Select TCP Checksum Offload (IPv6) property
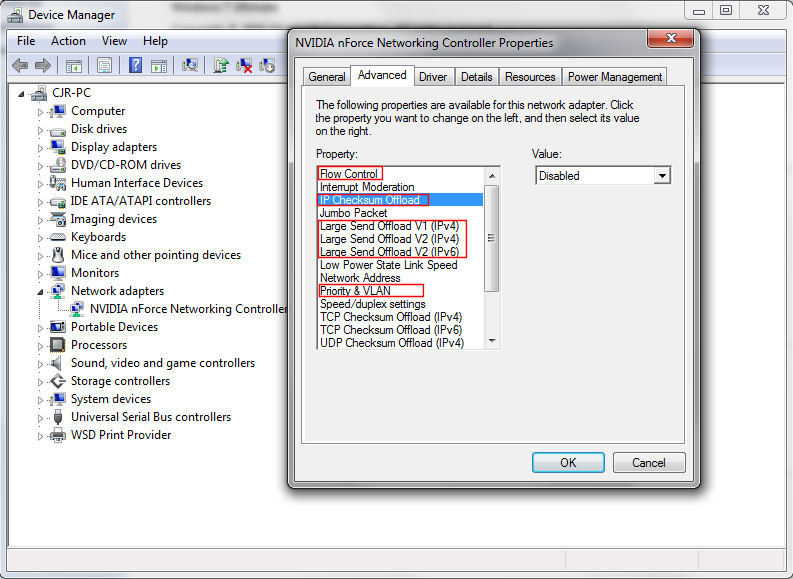The height and width of the screenshot is (579, 793). tap(390, 330)
